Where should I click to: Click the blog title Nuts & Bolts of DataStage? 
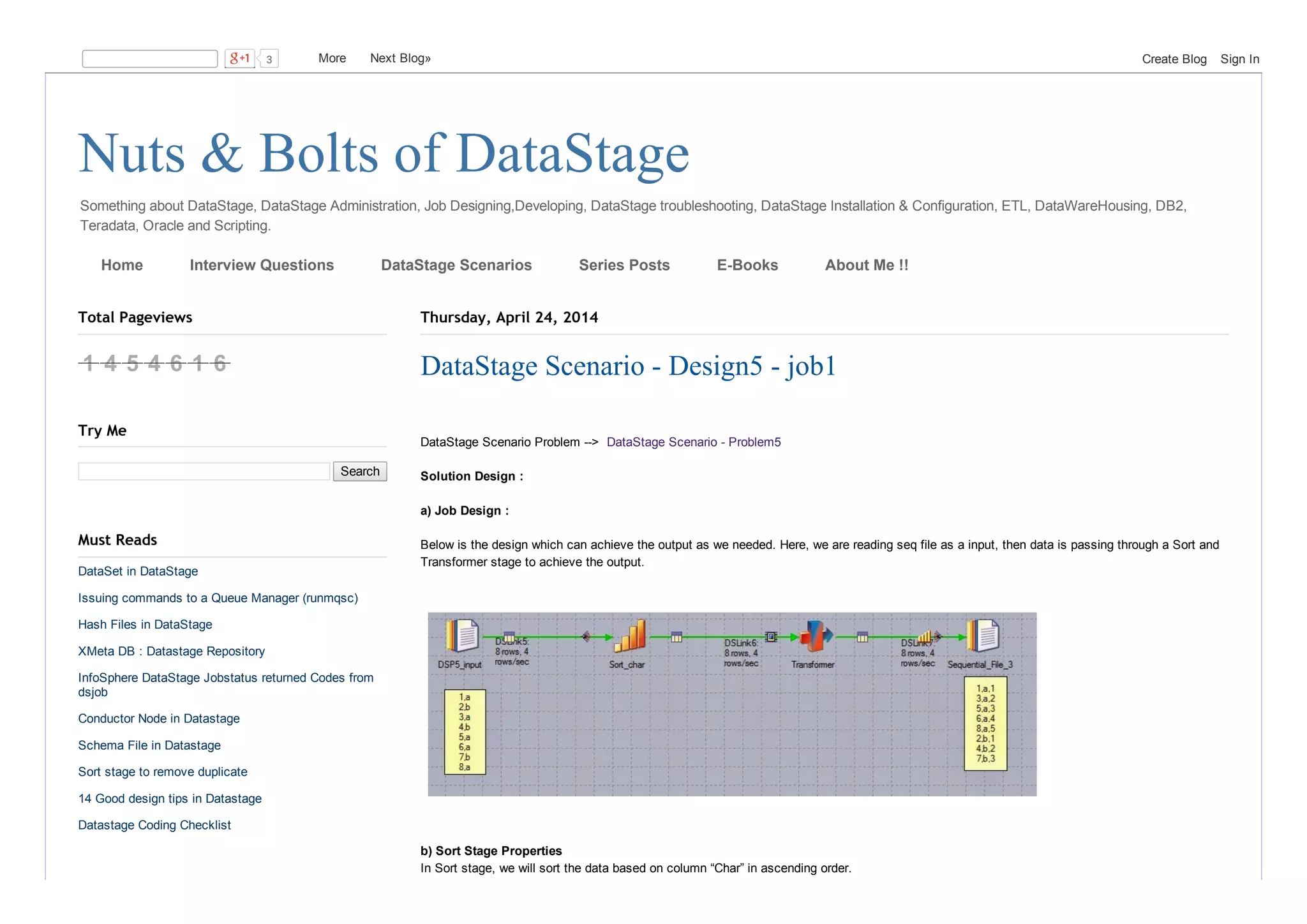click(384, 153)
